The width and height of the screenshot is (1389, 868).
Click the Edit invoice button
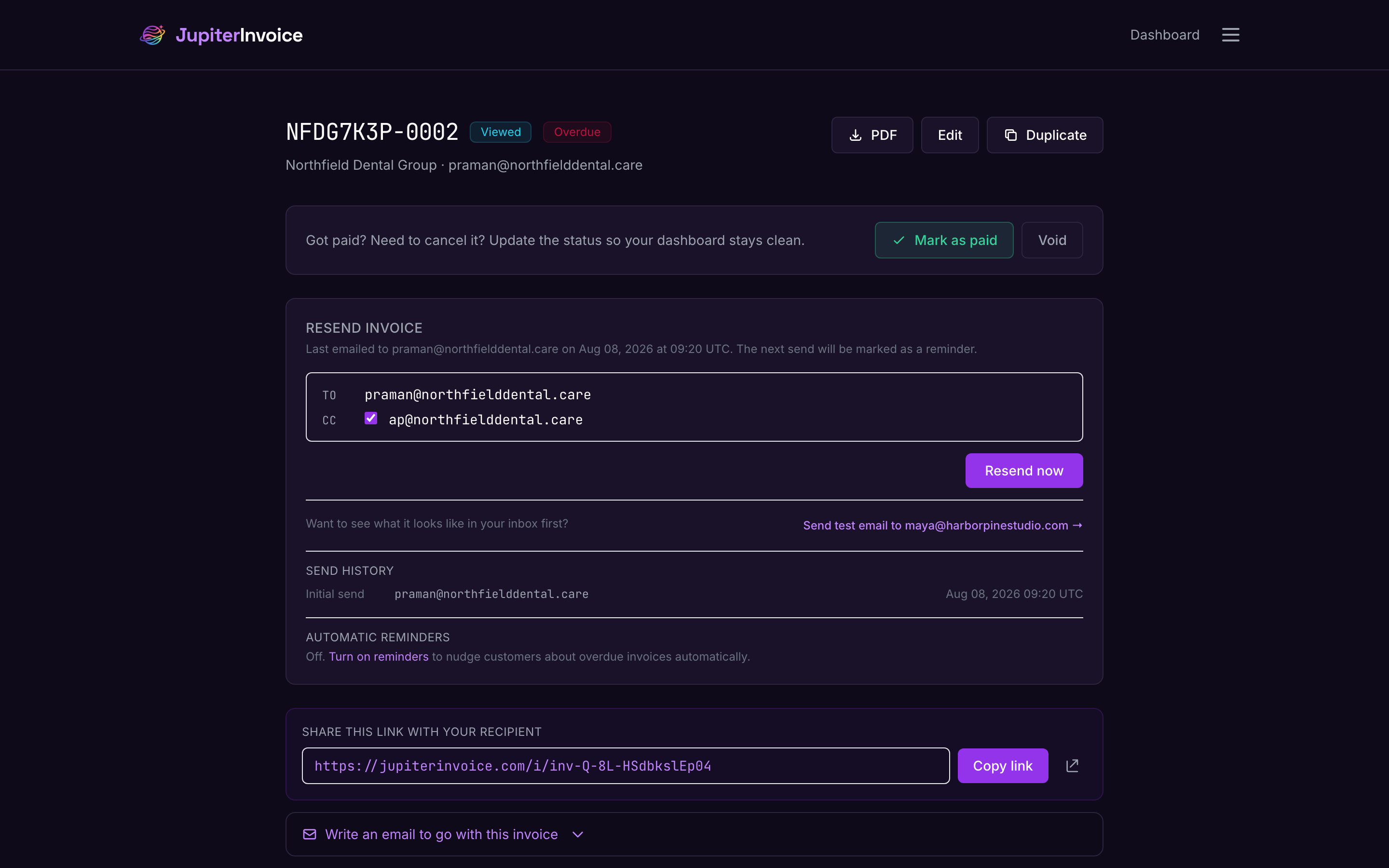click(950, 135)
